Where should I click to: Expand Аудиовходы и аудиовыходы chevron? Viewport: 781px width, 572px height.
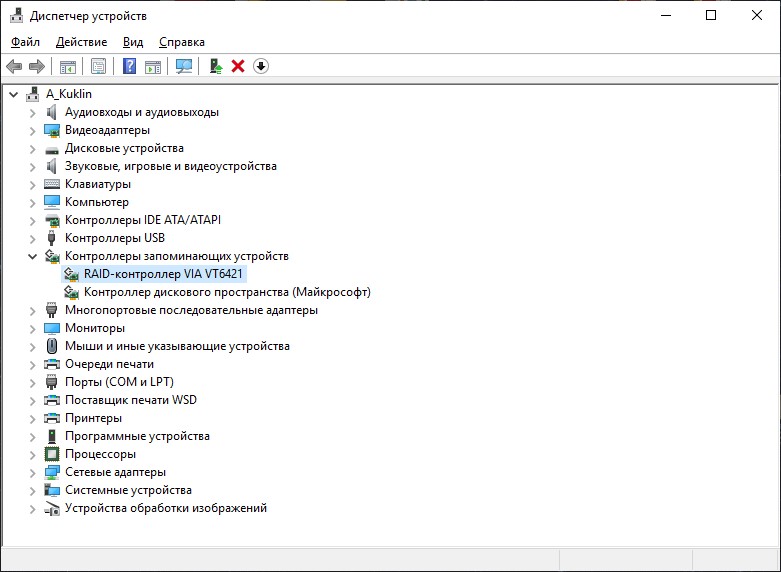coord(33,113)
